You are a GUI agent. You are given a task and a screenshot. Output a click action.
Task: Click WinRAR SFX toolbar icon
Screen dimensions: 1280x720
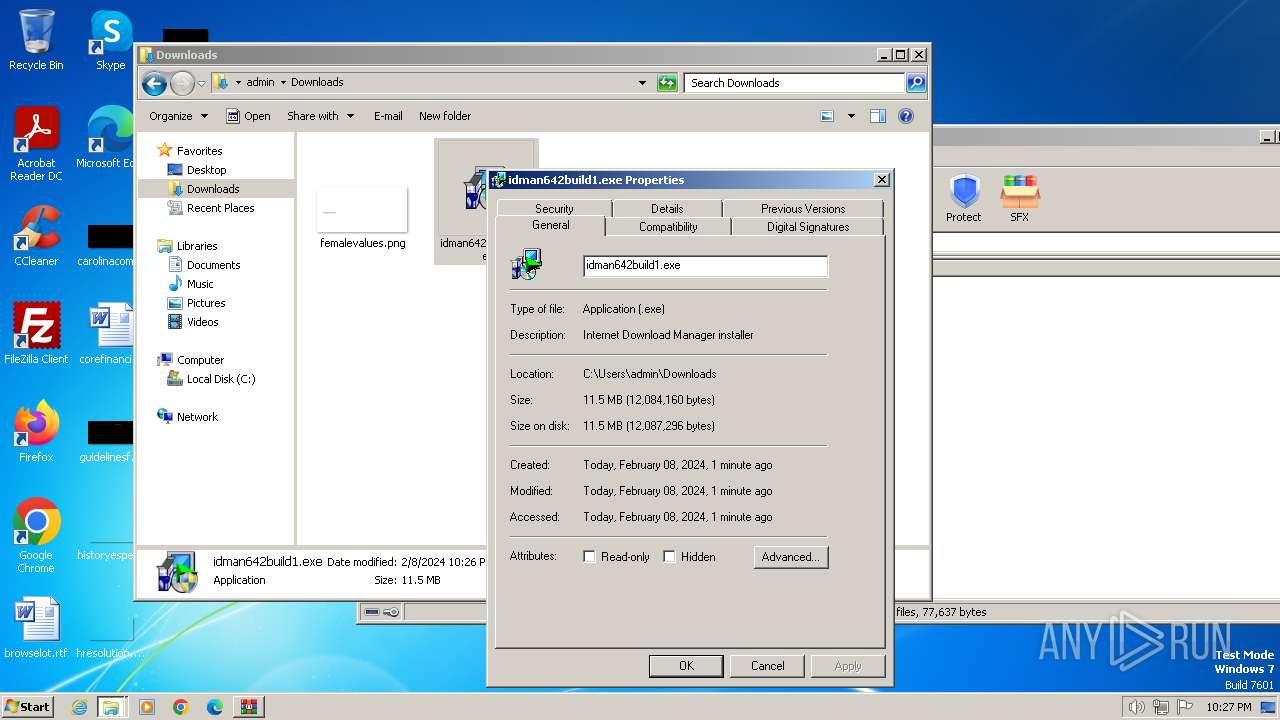point(1019,198)
